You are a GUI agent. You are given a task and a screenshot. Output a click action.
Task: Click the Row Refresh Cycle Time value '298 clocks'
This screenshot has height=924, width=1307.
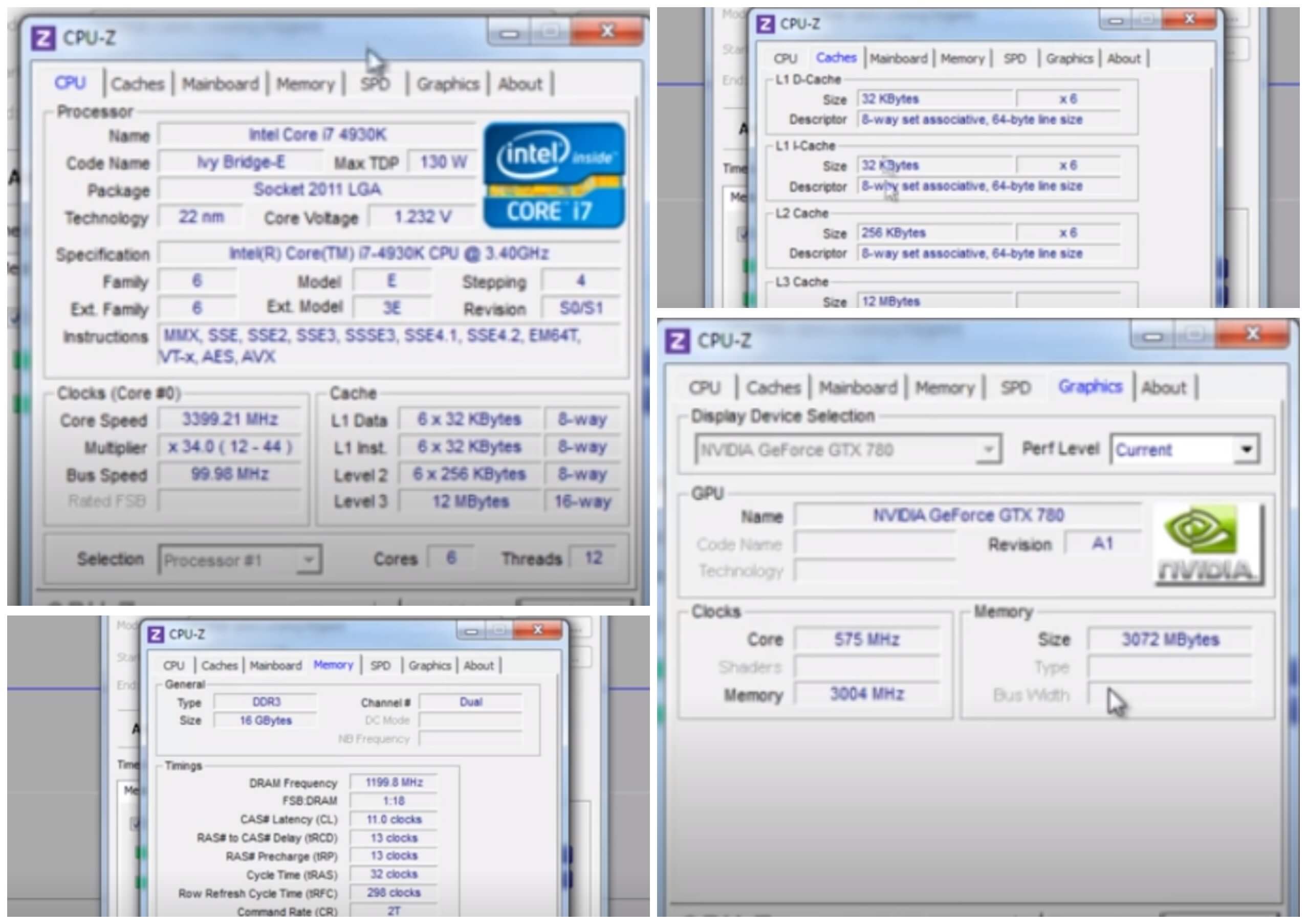pyautogui.click(x=394, y=893)
